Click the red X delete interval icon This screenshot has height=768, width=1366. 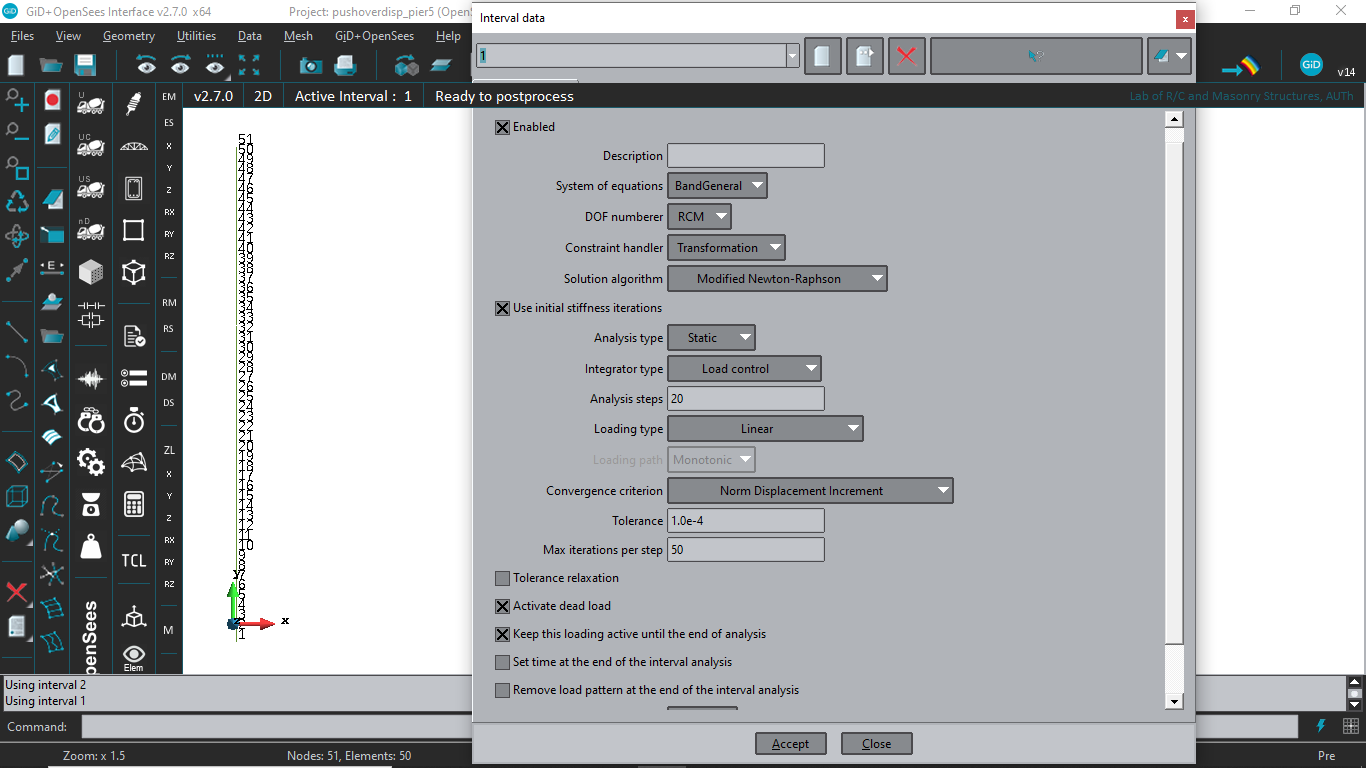pos(906,55)
